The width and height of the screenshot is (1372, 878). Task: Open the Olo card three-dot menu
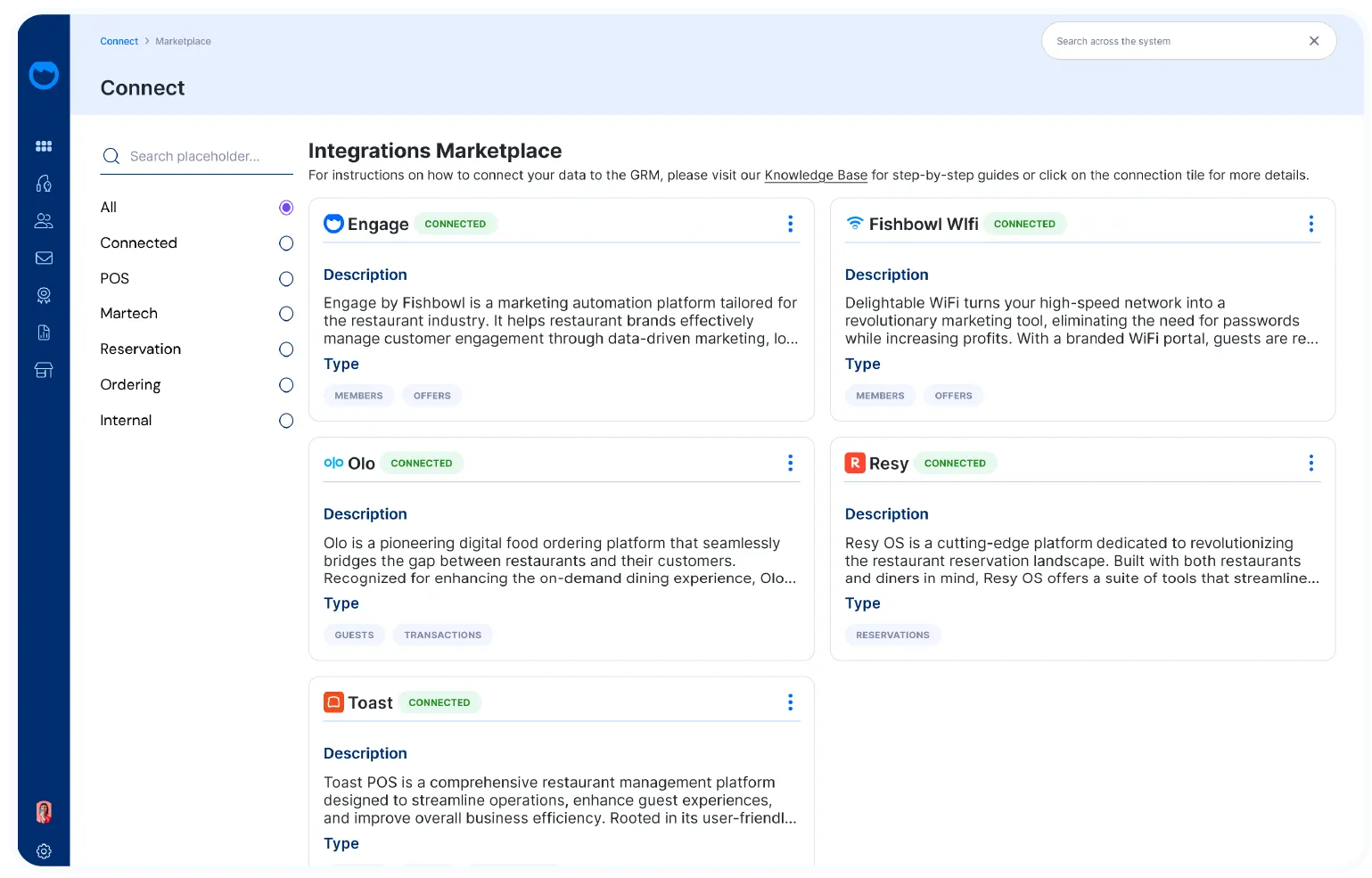(790, 463)
